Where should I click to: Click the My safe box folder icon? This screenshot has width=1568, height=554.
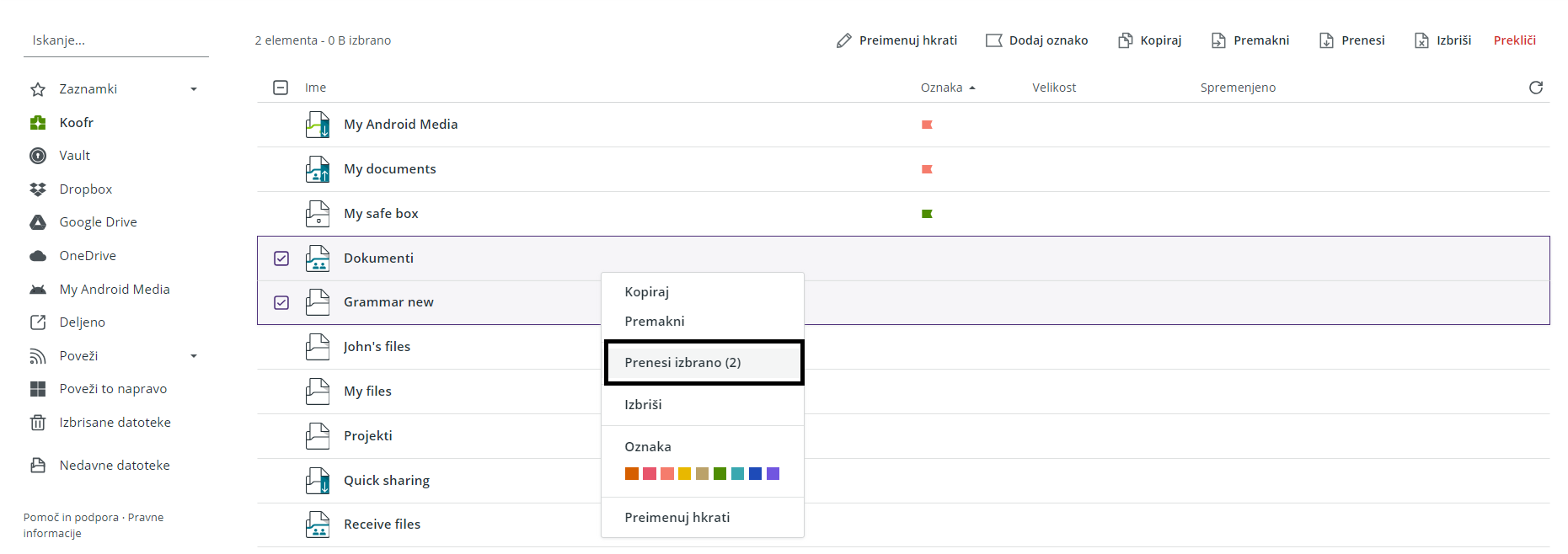pos(318,214)
